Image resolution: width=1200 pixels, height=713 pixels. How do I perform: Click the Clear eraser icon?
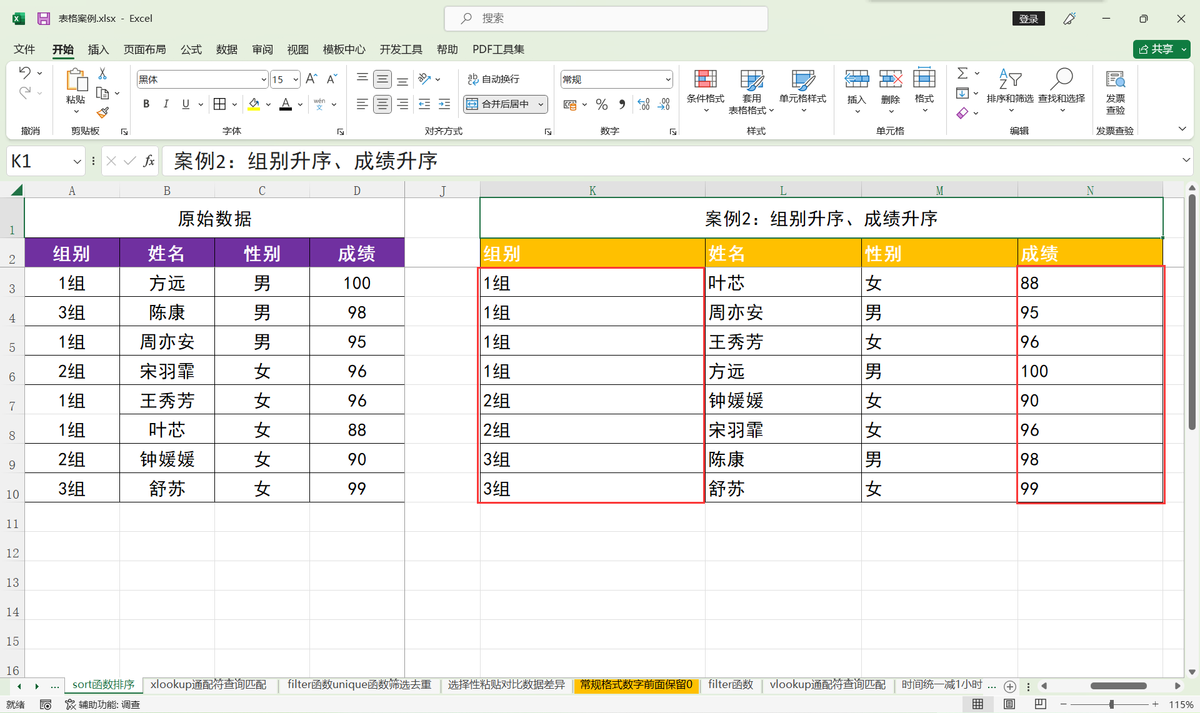pos(962,113)
